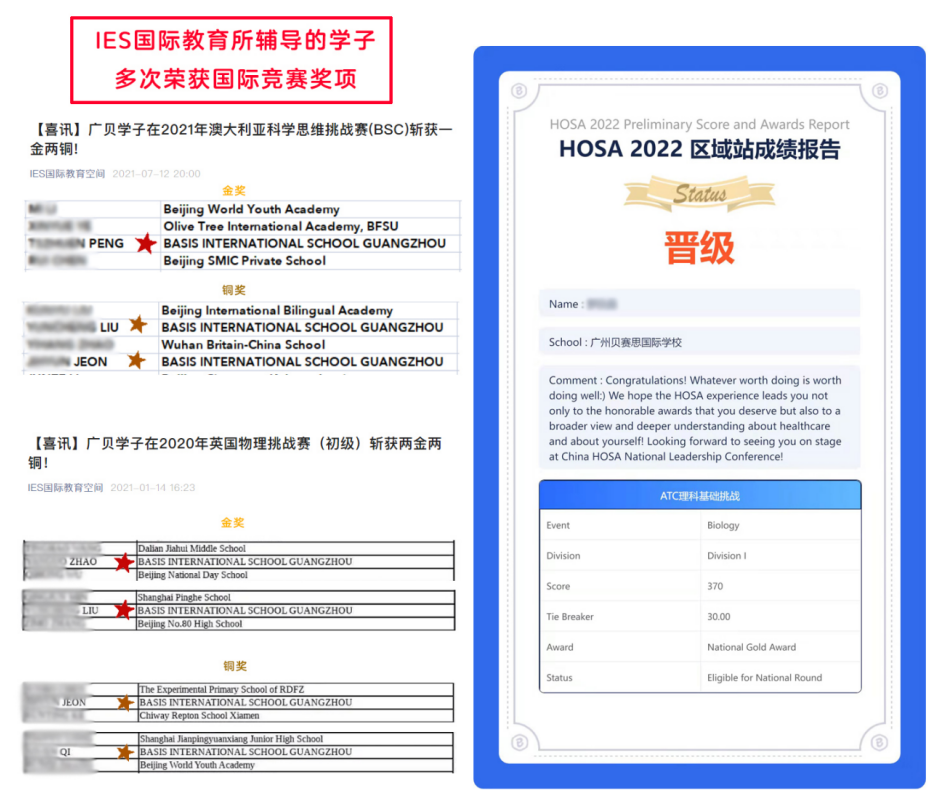The image size is (929, 794).
Task: Click IES国际教育空间 dated 2021-01-14
Action: tap(67, 488)
